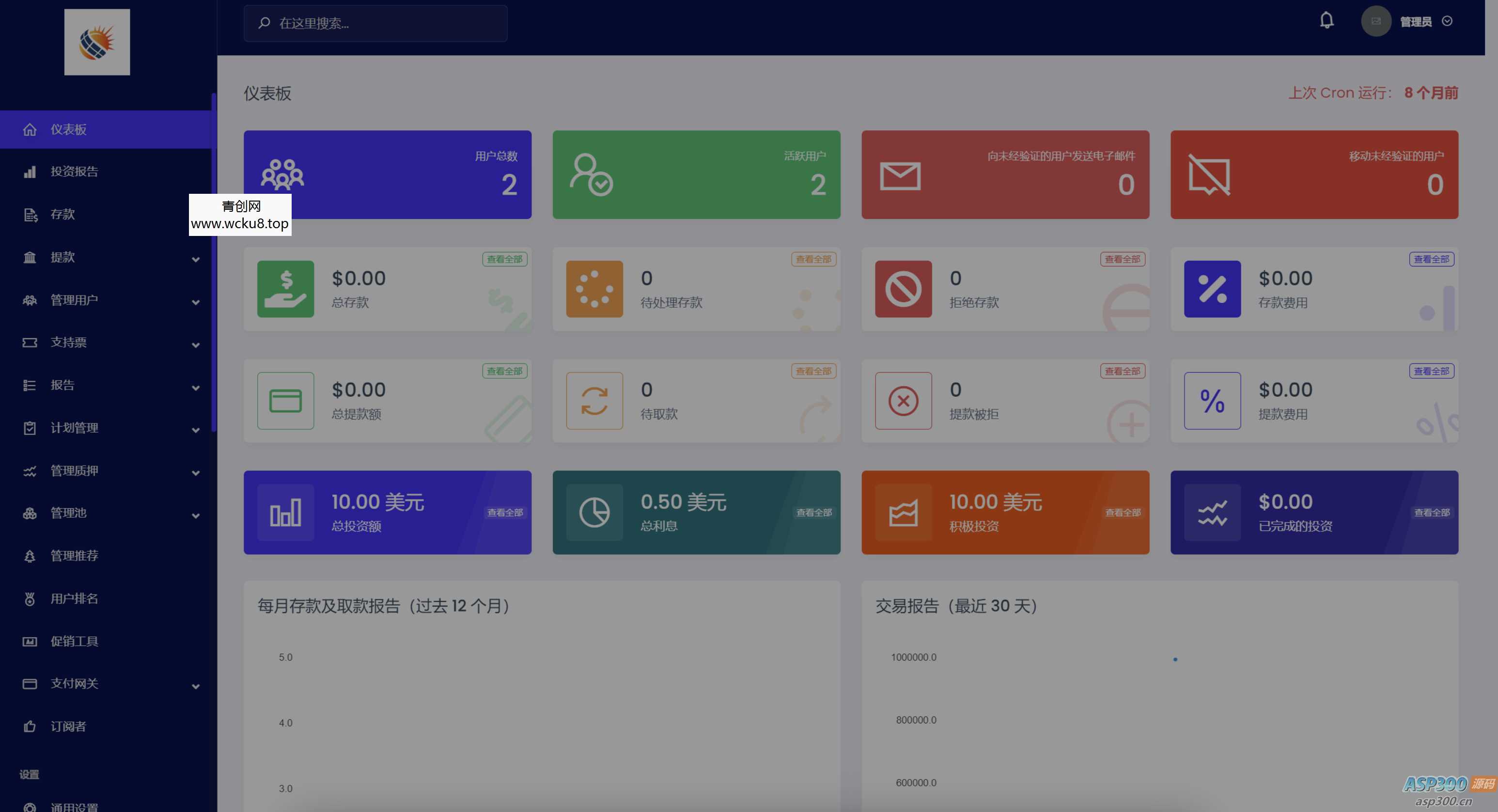Click inside the 在这里搜索 search field
1498x812 pixels.
(x=375, y=24)
